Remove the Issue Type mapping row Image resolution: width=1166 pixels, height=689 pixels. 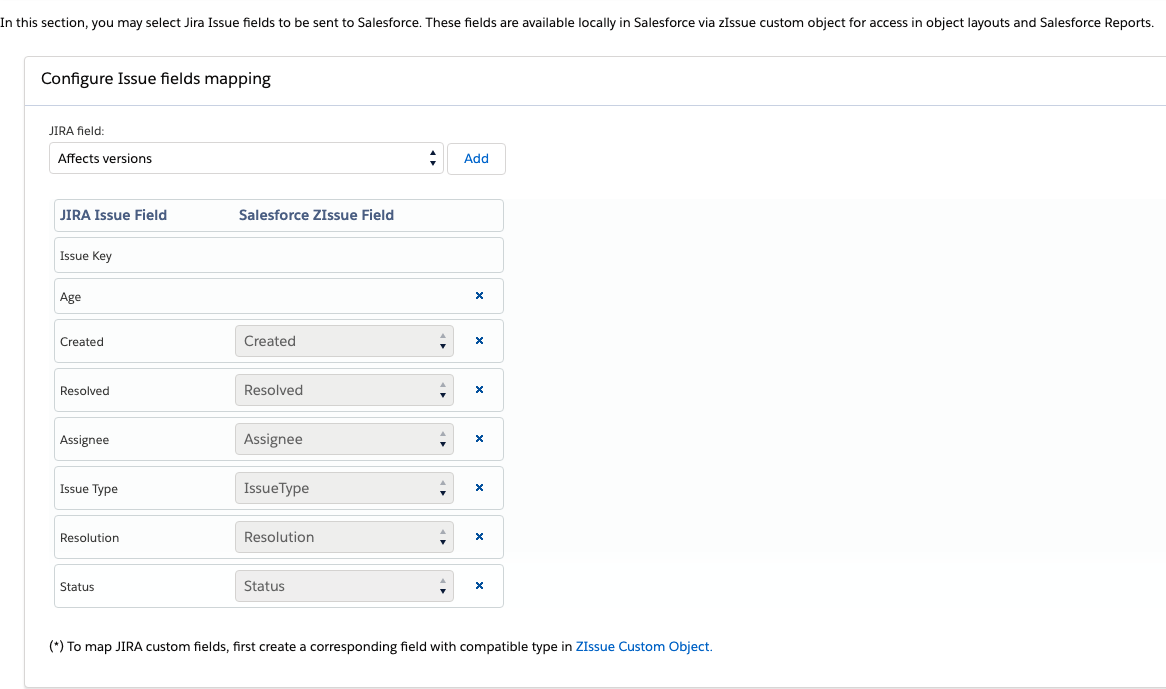click(479, 488)
